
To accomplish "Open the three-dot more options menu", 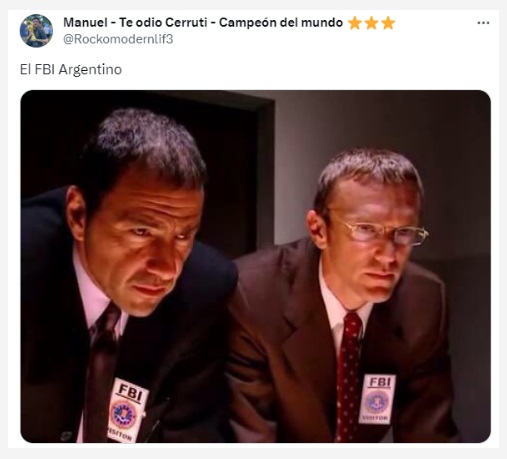I will coord(483,23).
